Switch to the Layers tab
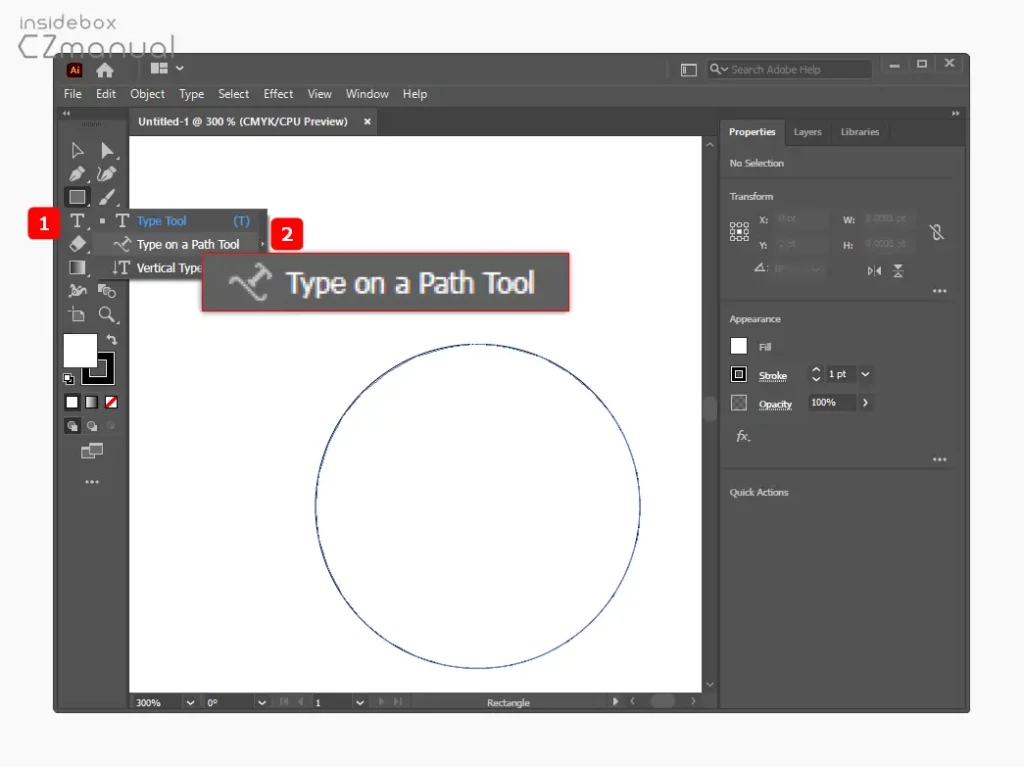Image resolution: width=1024 pixels, height=767 pixels. 807,132
